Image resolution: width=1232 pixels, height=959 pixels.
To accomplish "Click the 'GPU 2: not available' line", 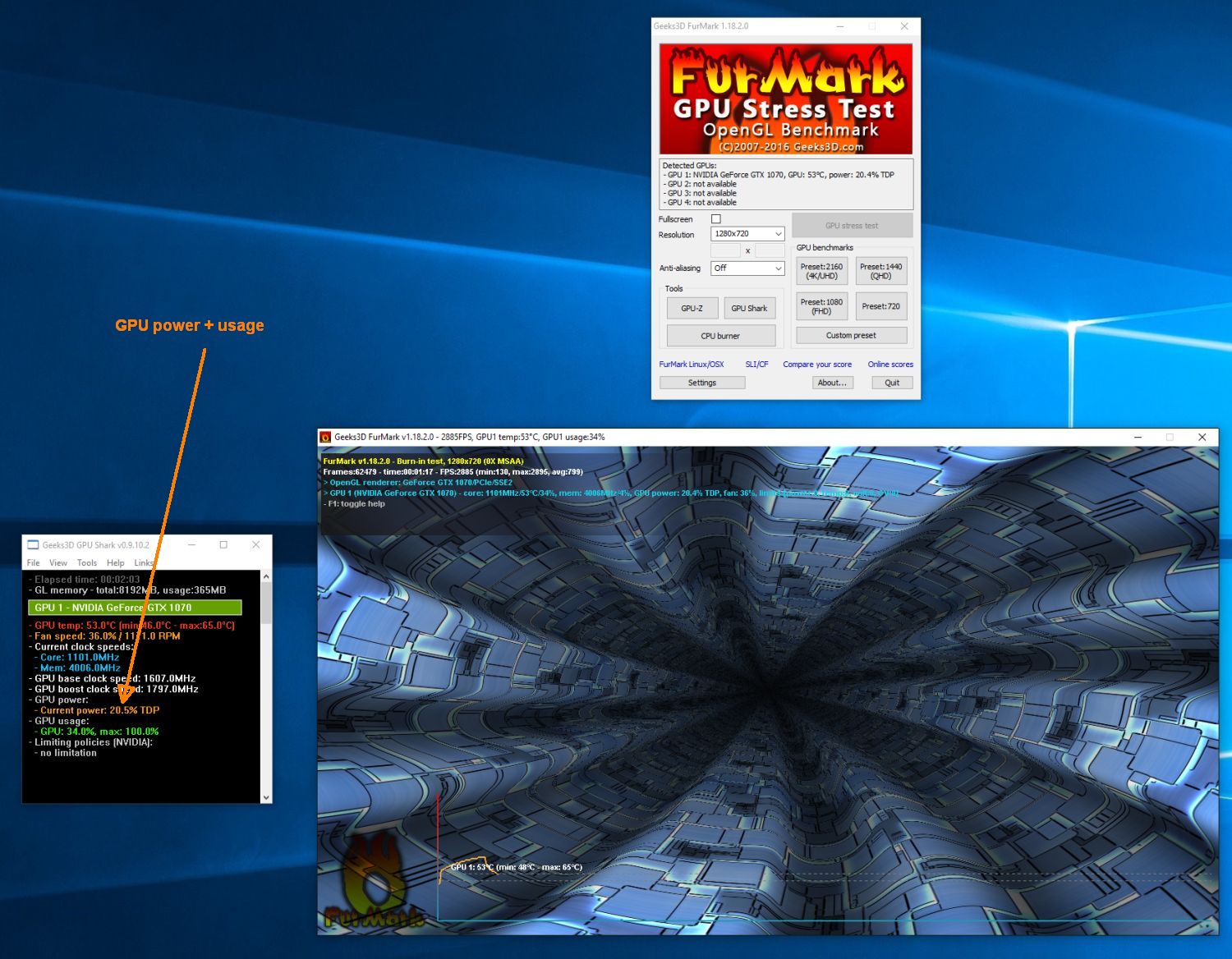I will 700,184.
